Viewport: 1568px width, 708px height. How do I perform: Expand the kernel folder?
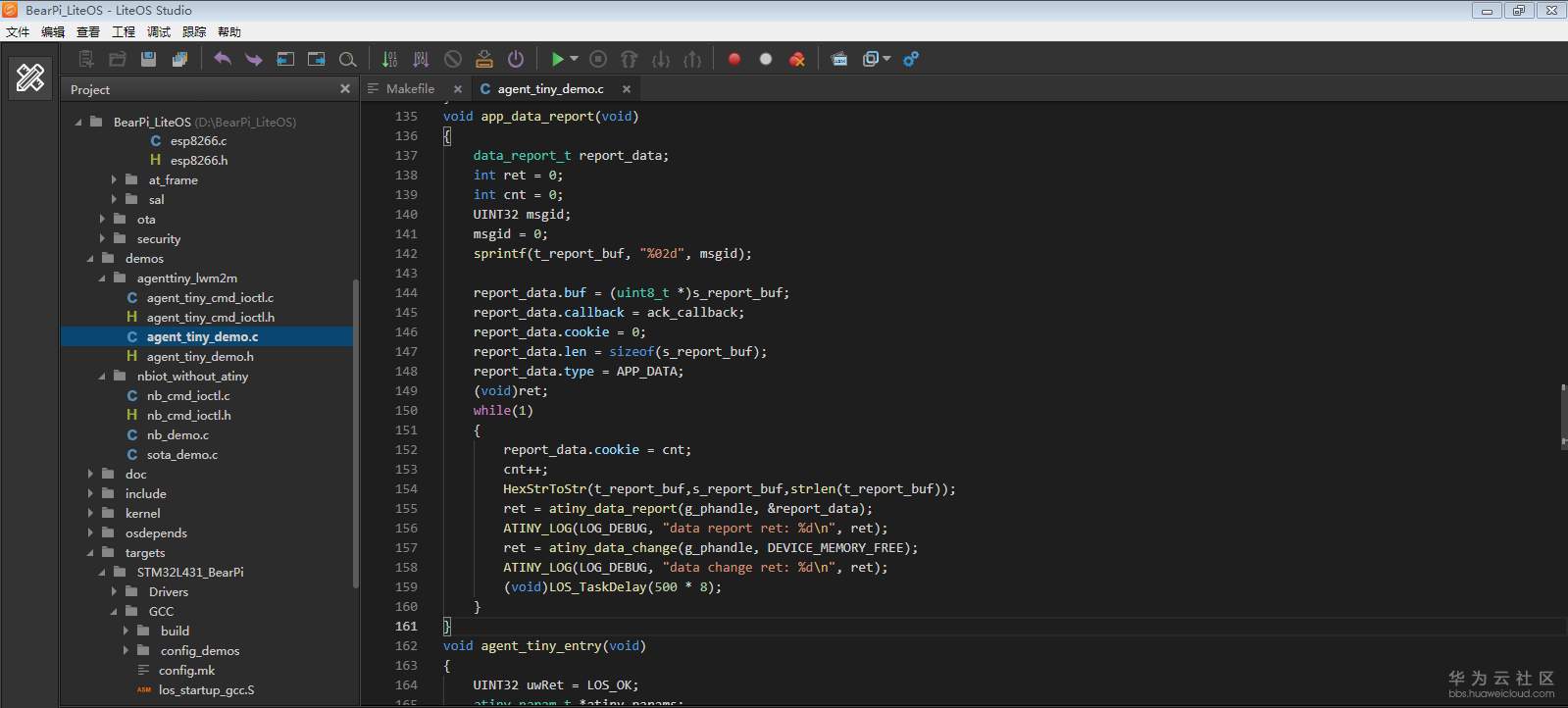pyautogui.click(x=91, y=514)
